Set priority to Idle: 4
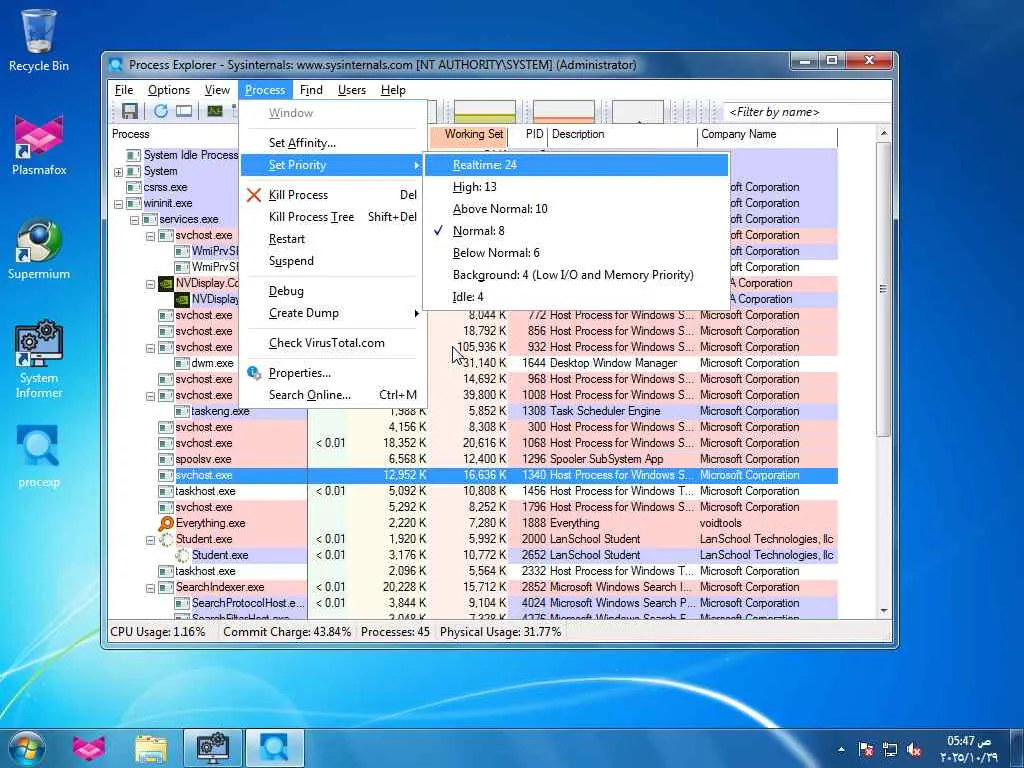Image resolution: width=1024 pixels, height=768 pixels. click(576, 297)
